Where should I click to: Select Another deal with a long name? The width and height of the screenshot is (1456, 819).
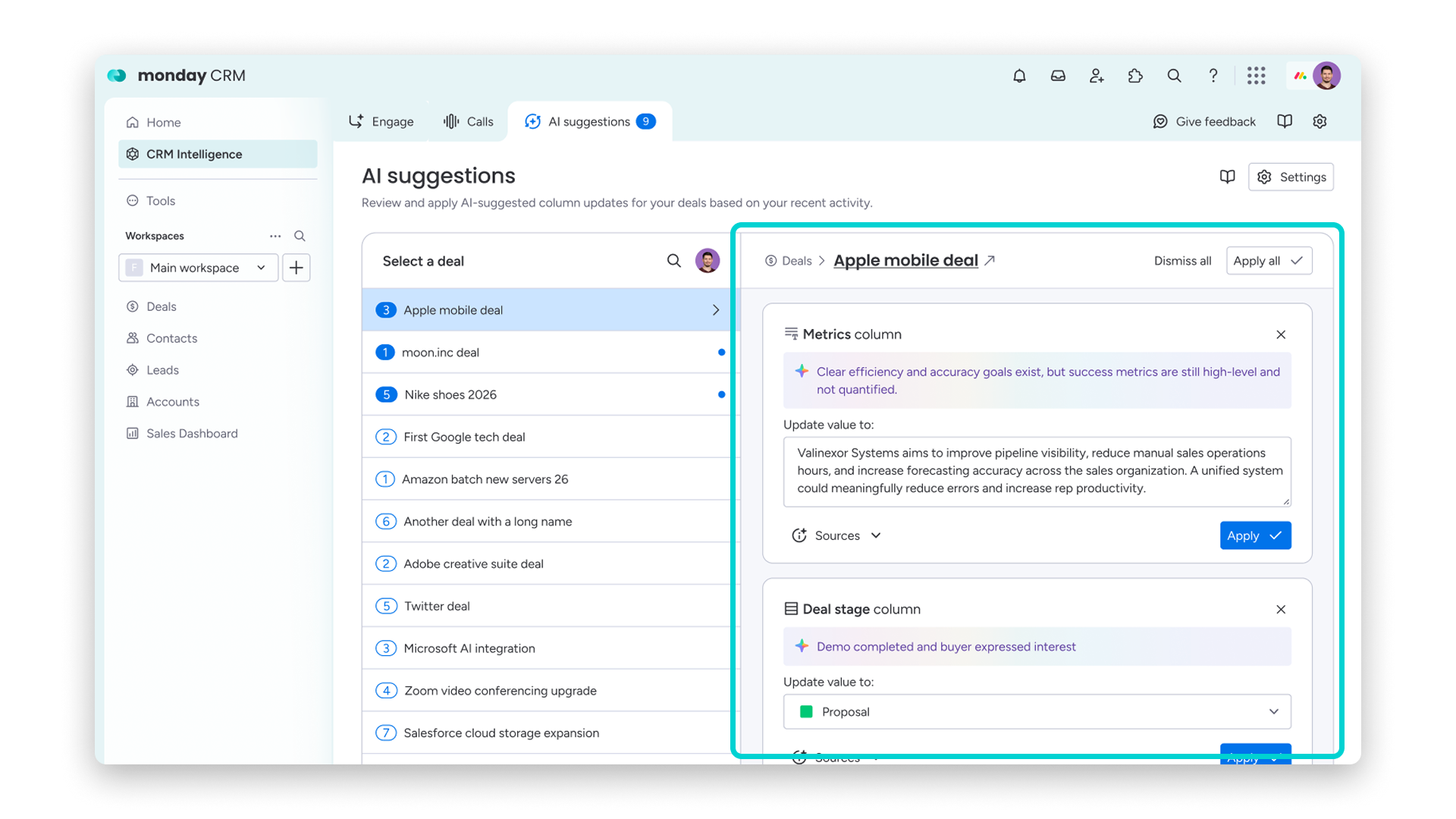point(546,522)
